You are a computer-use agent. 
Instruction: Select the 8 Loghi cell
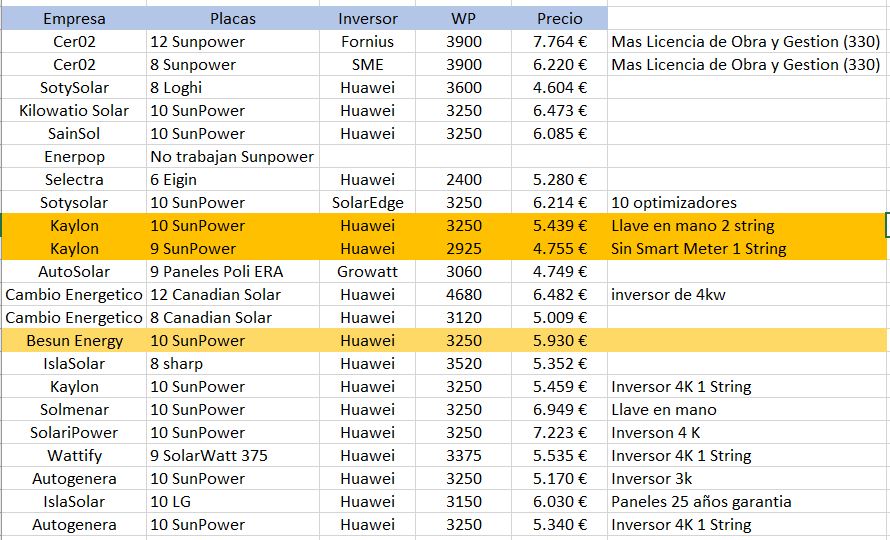coord(233,87)
